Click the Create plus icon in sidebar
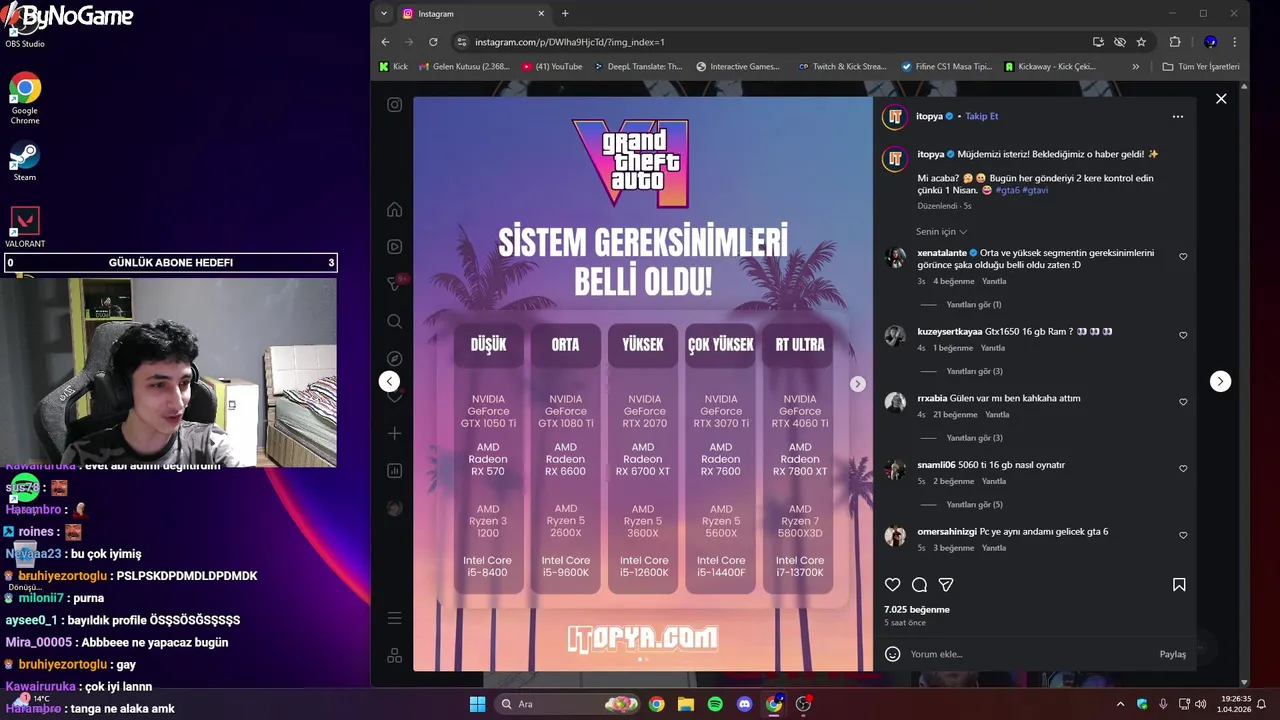 (395, 433)
